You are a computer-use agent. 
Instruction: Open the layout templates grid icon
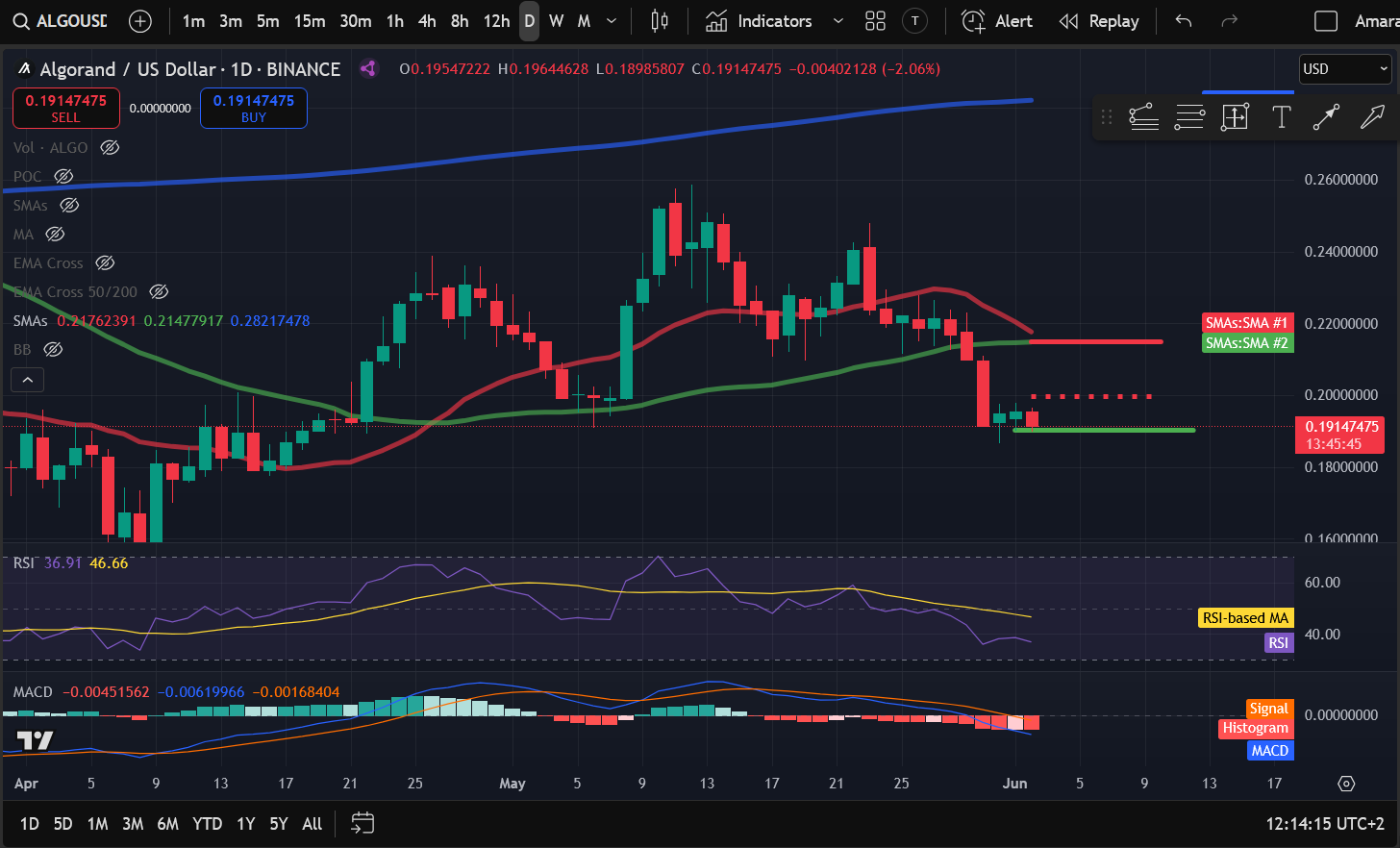click(x=875, y=21)
